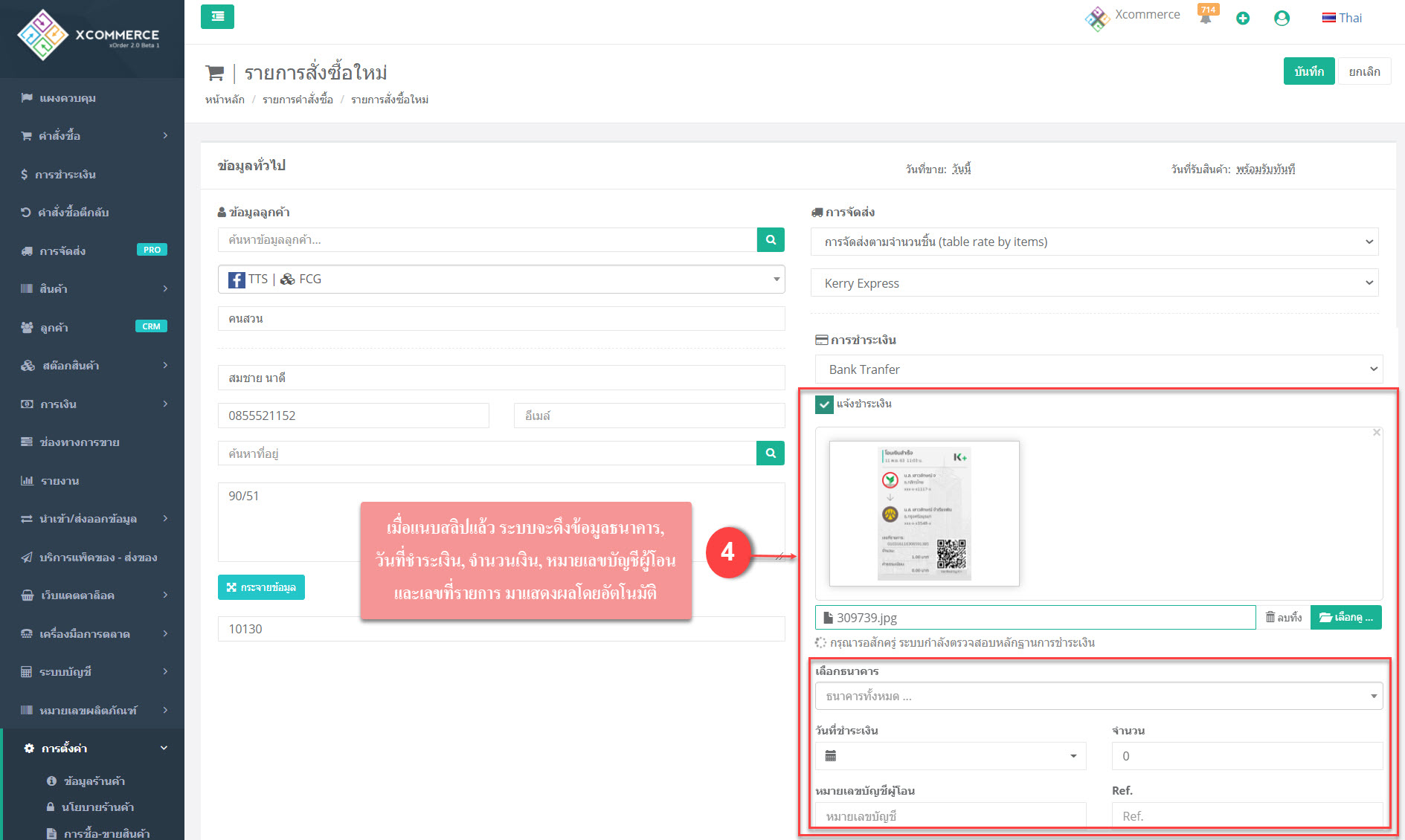The height and width of the screenshot is (840, 1405).
Task: Expand การเงิน sidebar submenu
Action: click(x=92, y=404)
